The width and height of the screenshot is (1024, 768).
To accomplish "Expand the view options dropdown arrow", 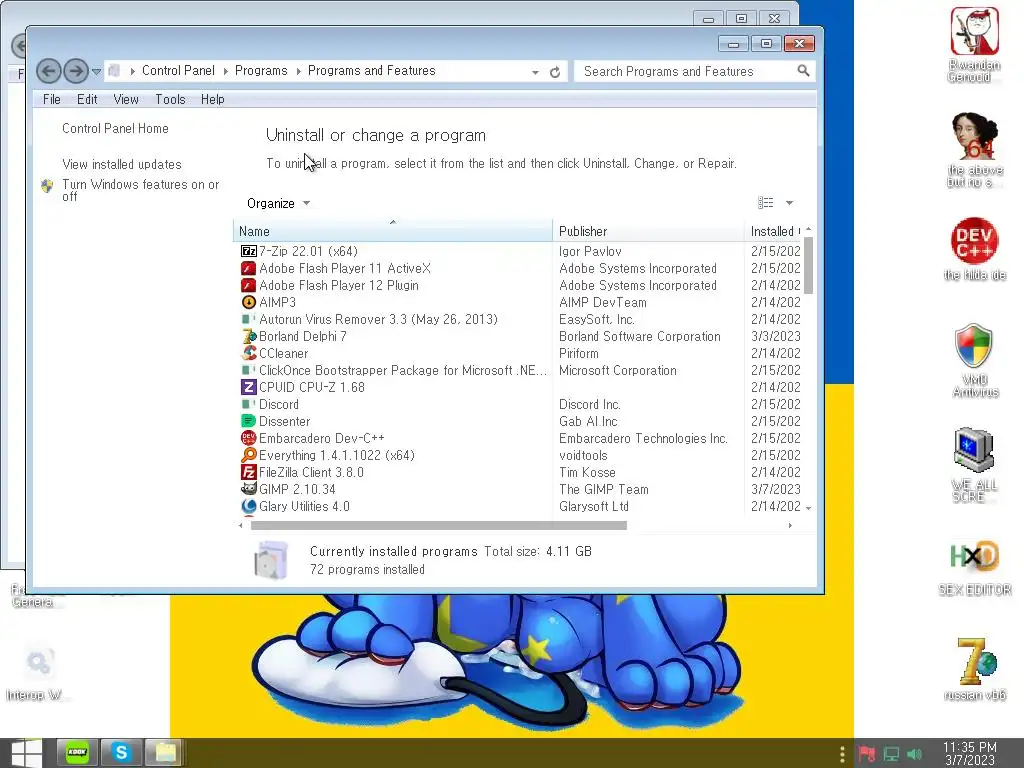I will [x=790, y=203].
